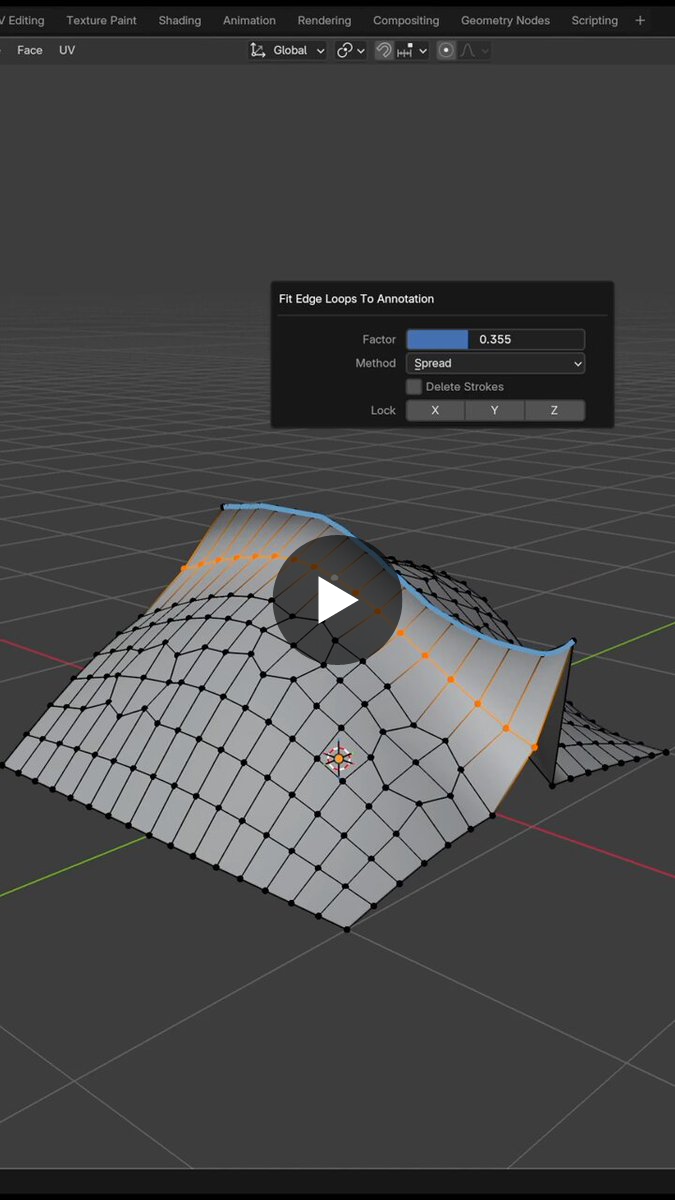This screenshot has height=1200, width=675.
Task: Open the Scripting workspace tab
Action: click(594, 20)
